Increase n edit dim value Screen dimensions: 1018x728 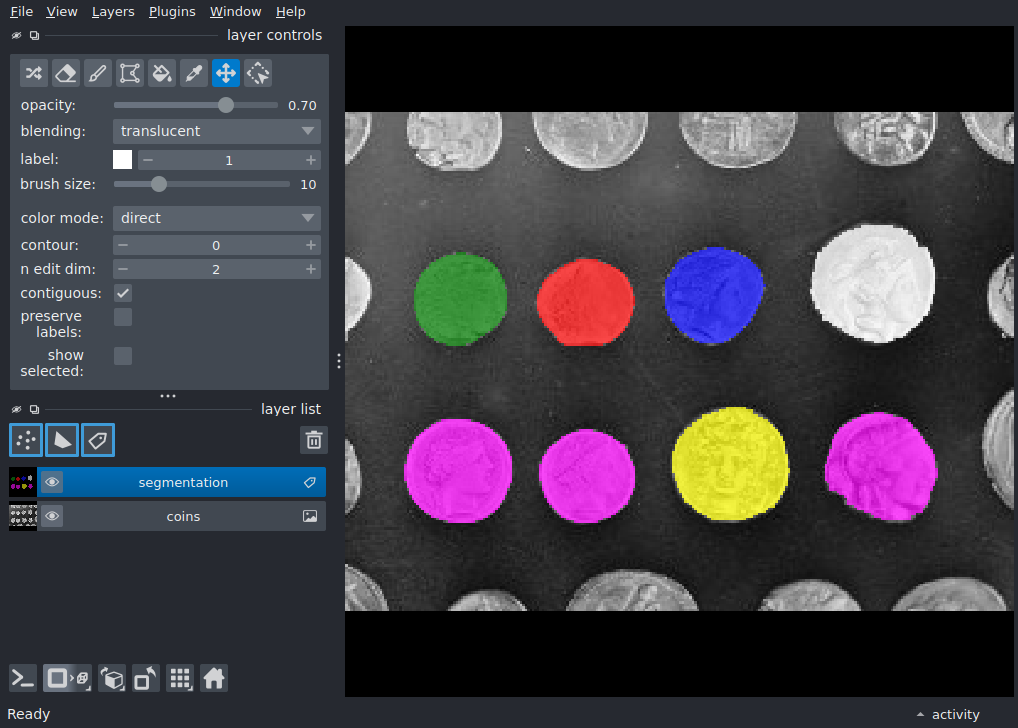tap(311, 269)
